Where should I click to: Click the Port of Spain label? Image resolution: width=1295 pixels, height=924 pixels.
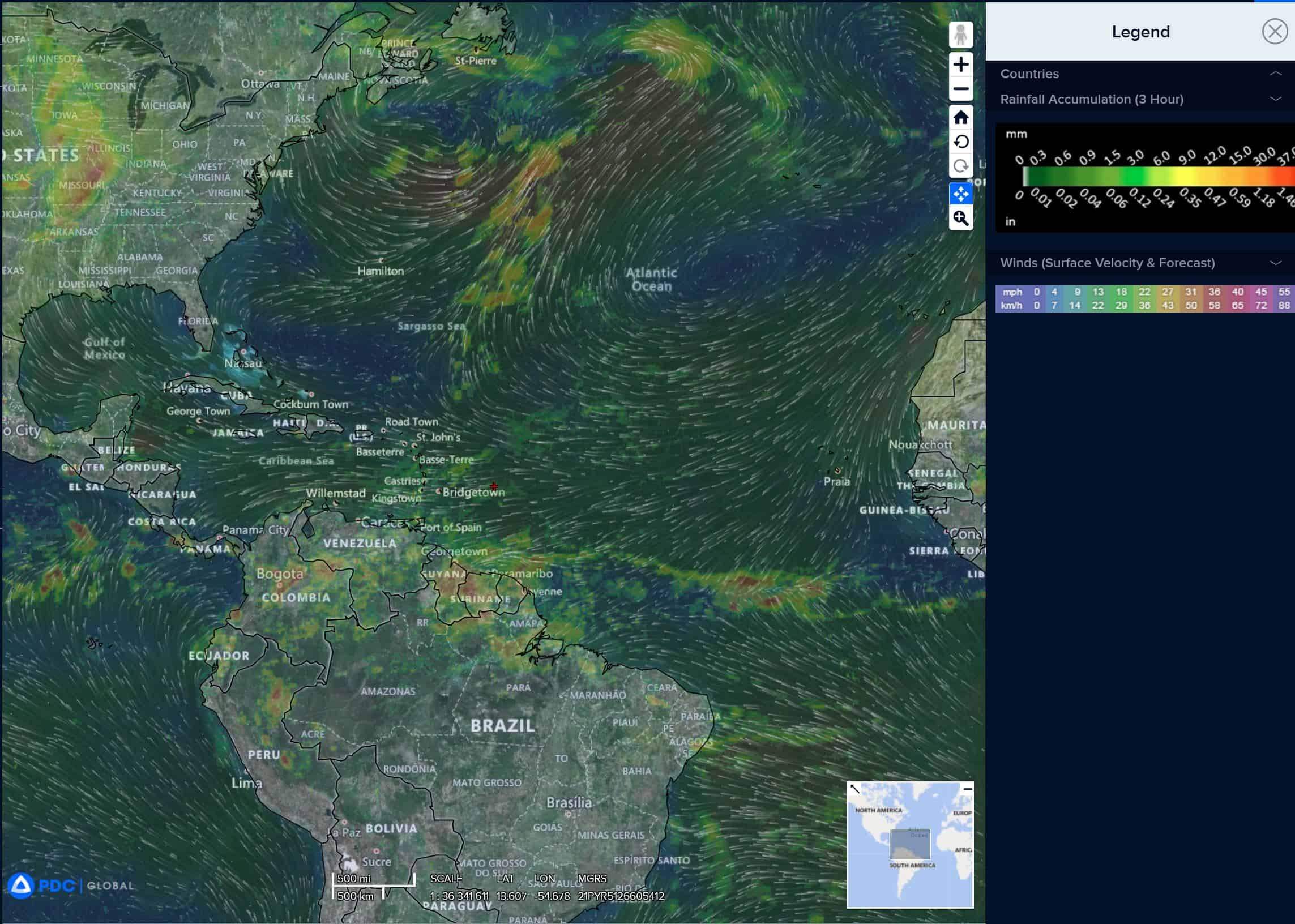[451, 527]
